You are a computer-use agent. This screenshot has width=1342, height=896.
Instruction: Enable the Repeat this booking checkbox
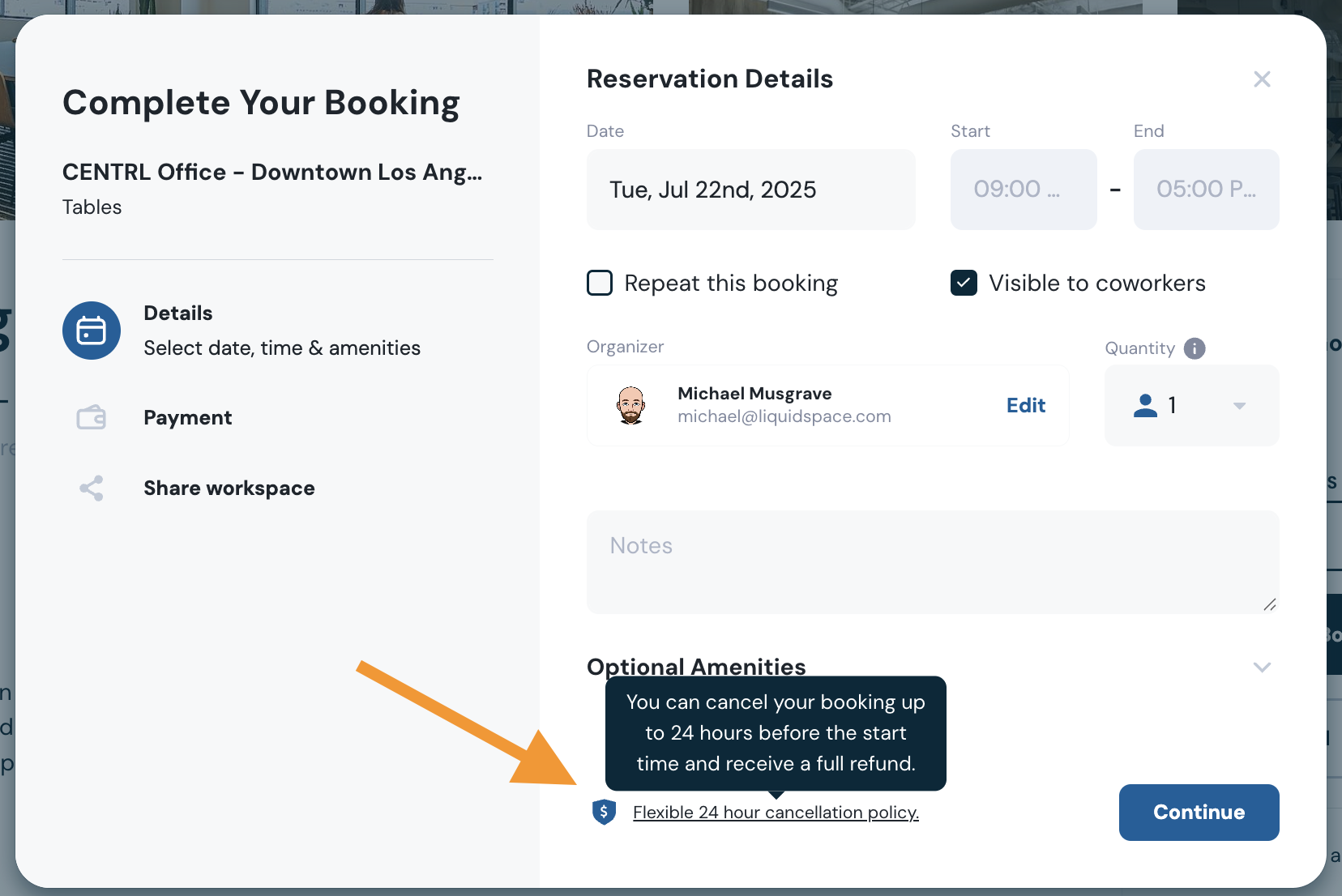(x=600, y=283)
